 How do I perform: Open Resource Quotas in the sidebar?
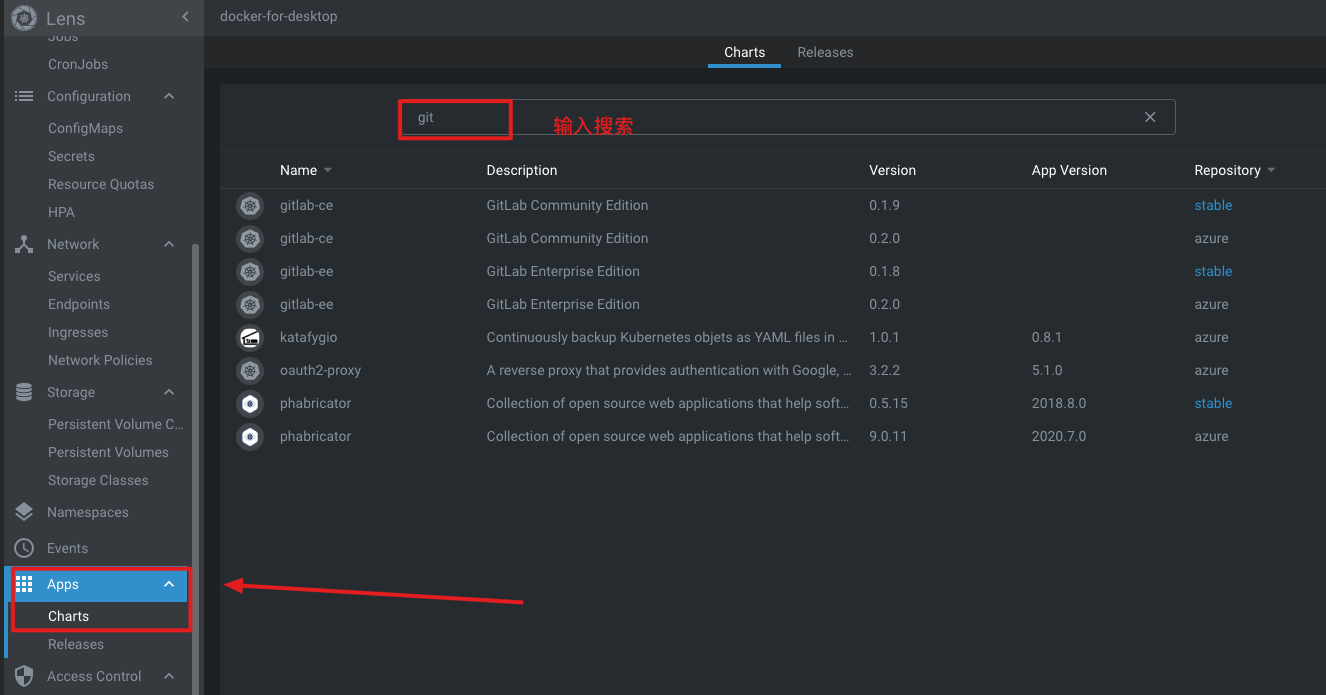point(101,184)
